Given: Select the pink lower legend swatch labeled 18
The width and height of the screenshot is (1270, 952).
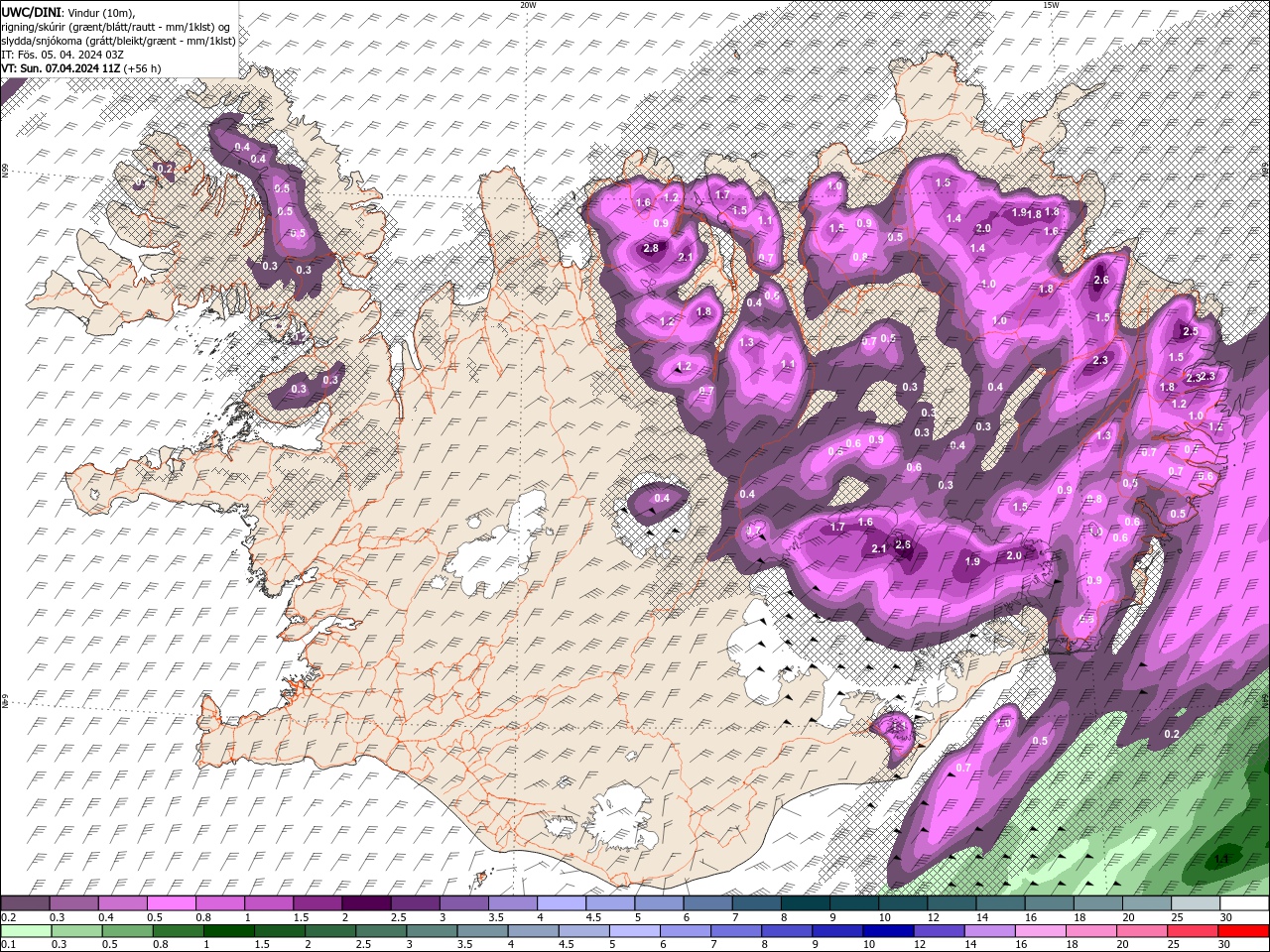Looking at the screenshot, I should coord(1090,931).
